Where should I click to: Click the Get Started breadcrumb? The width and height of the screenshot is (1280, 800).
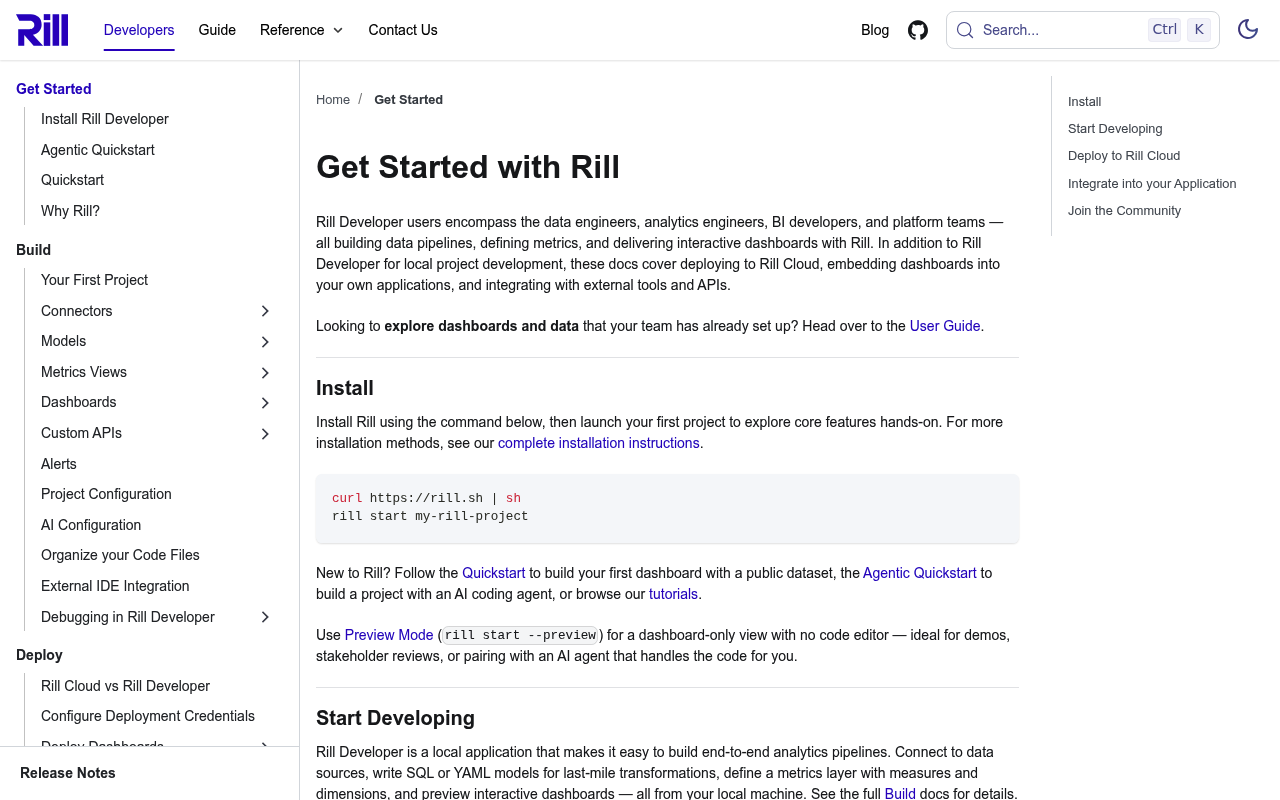tap(408, 100)
